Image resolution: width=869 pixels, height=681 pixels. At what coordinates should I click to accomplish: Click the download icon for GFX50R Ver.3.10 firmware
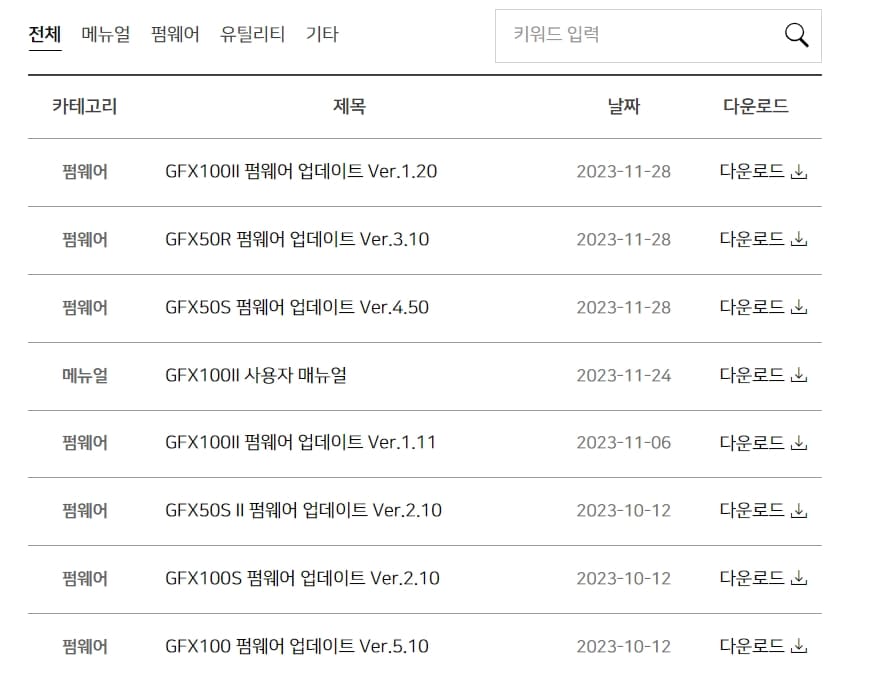tap(798, 239)
